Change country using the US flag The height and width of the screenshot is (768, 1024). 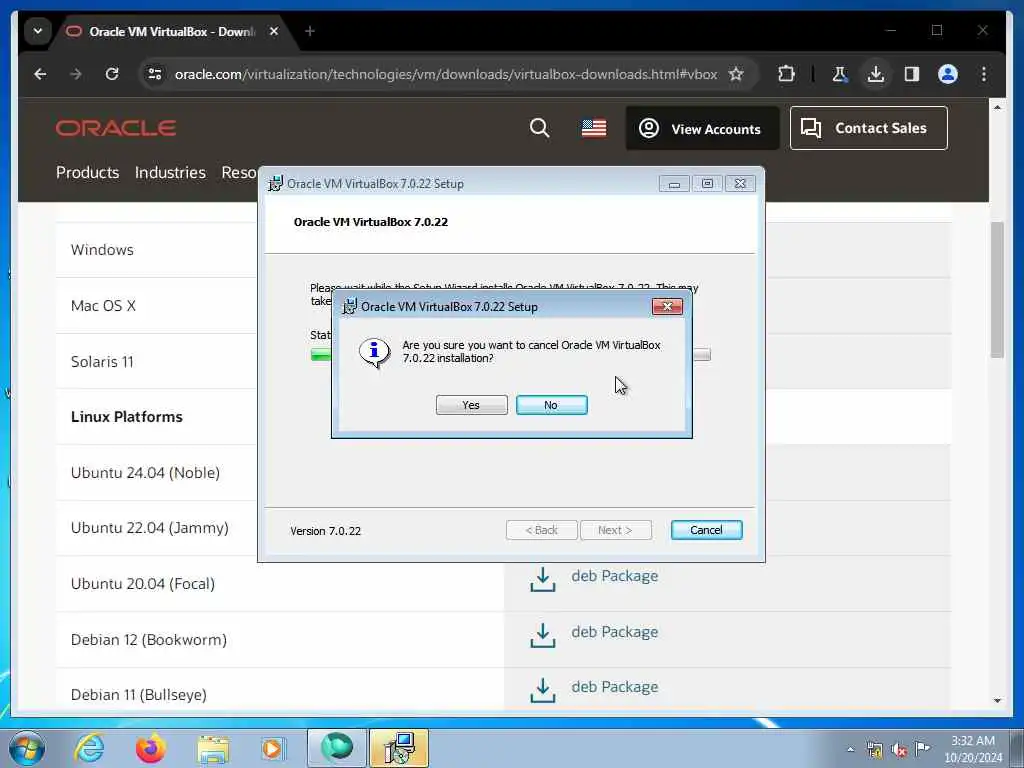594,128
